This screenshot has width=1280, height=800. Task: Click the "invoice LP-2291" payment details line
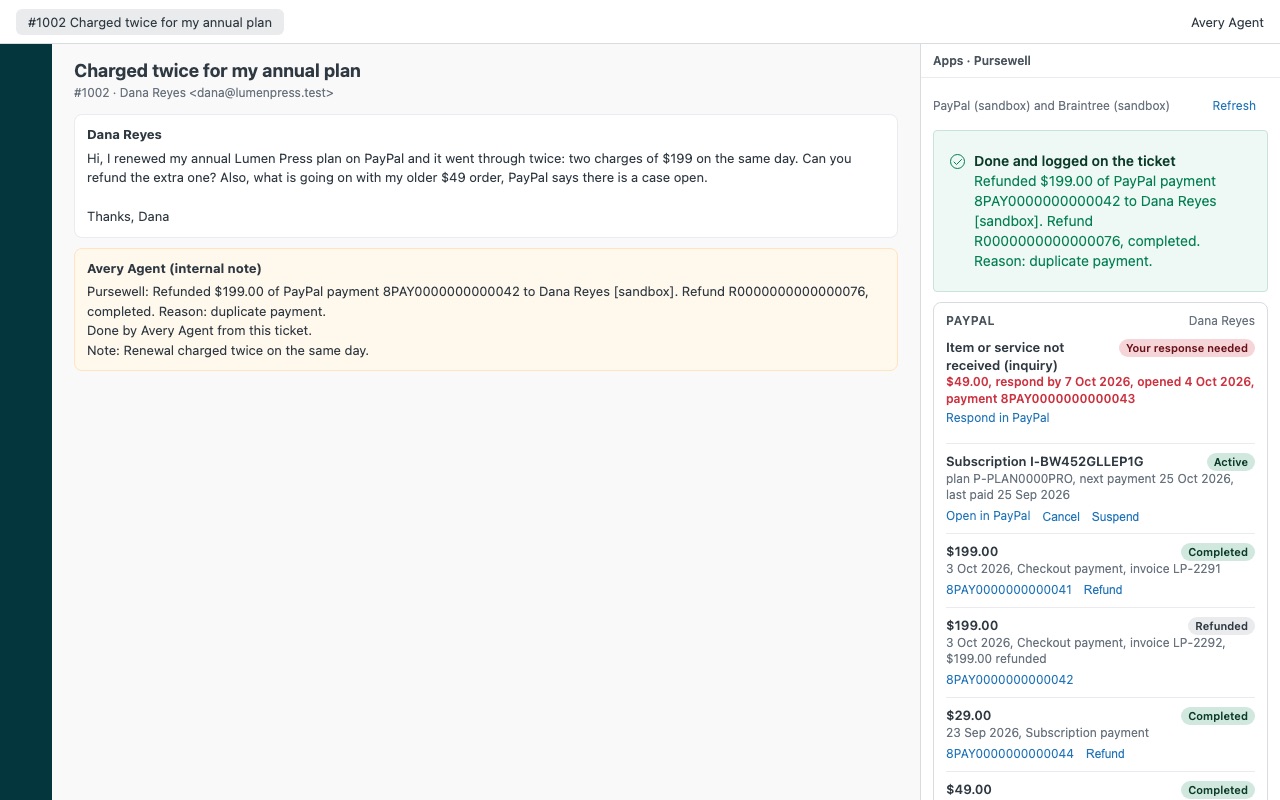pyautogui.click(x=1083, y=569)
